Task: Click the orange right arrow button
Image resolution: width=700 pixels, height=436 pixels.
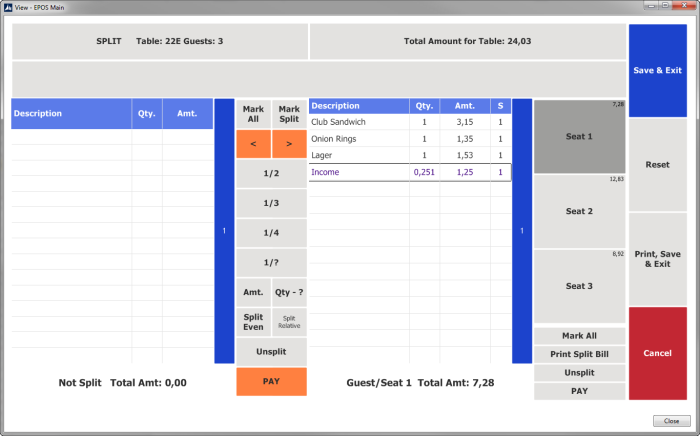Action: (x=289, y=144)
